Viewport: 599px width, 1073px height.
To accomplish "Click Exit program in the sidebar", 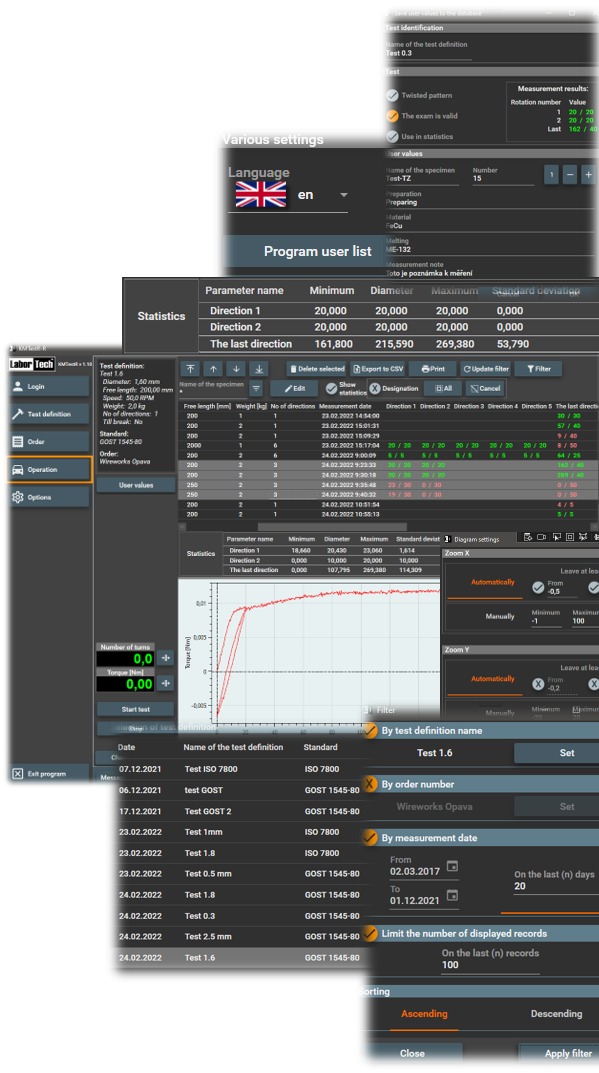I will (49, 774).
